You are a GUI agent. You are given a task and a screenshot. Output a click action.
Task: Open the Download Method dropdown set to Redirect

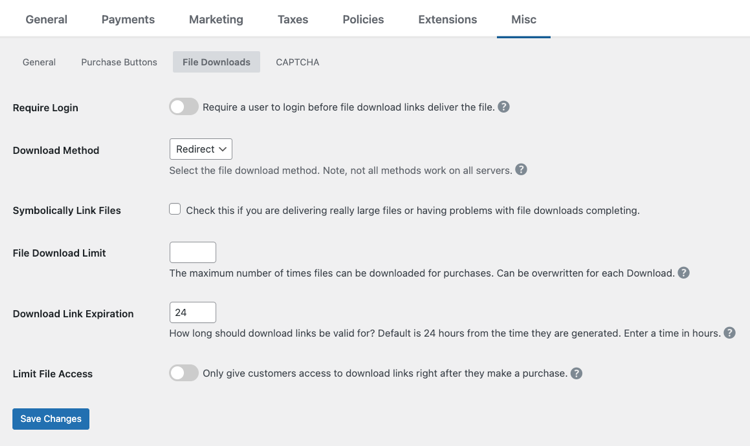click(x=201, y=149)
